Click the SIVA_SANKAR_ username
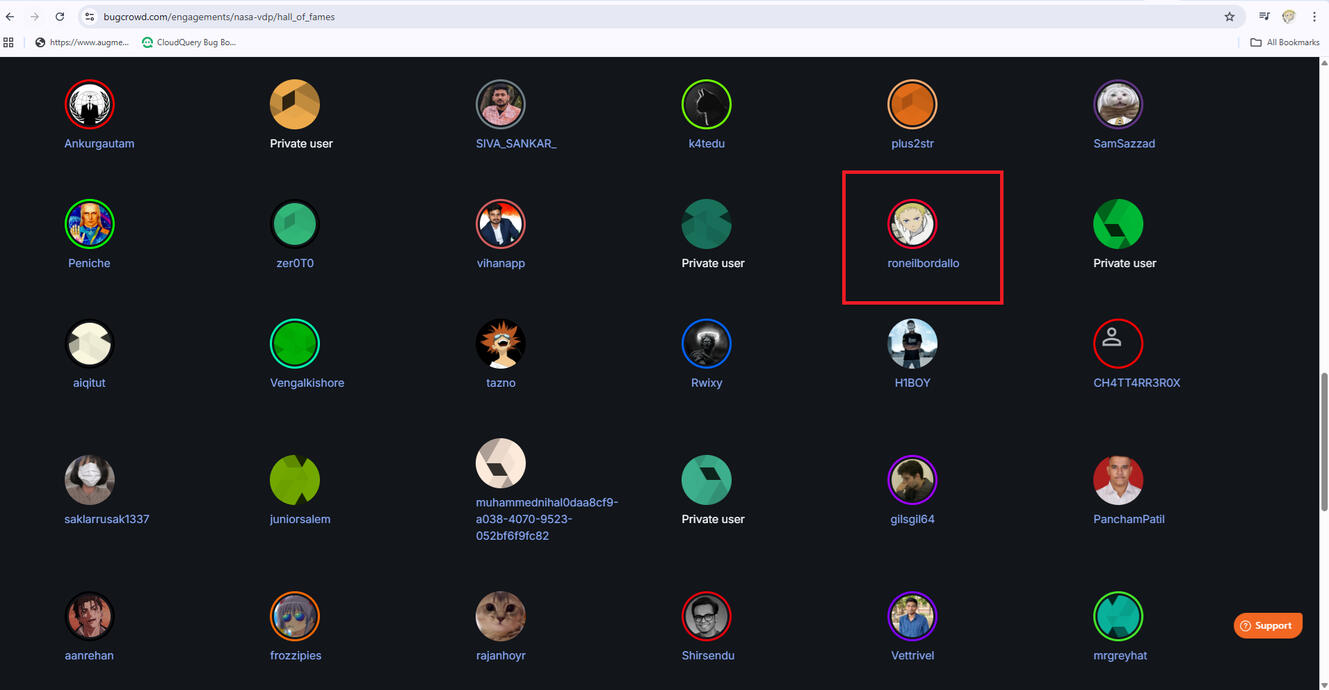 click(x=516, y=144)
